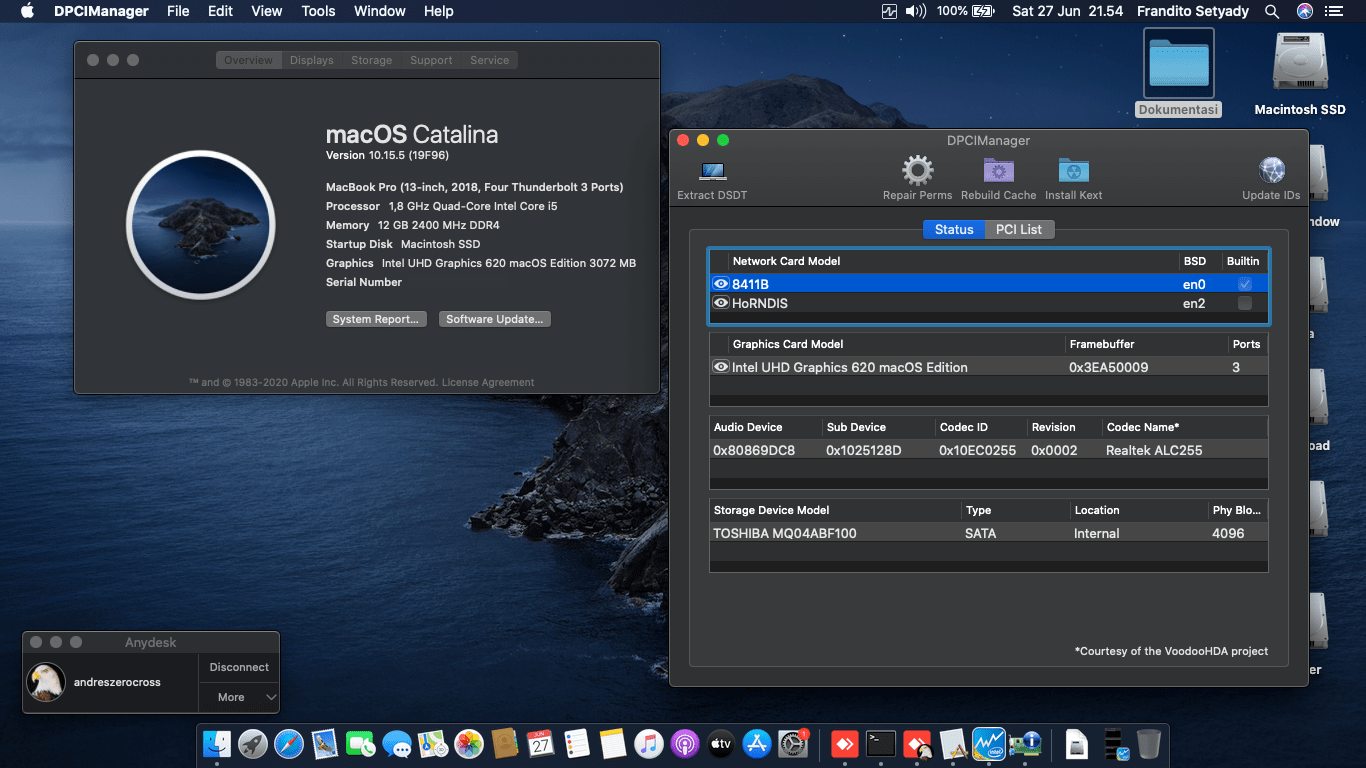Run Repair Perms from the DPCIManager toolbar
Viewport: 1366px width, 768px height.
(x=916, y=172)
